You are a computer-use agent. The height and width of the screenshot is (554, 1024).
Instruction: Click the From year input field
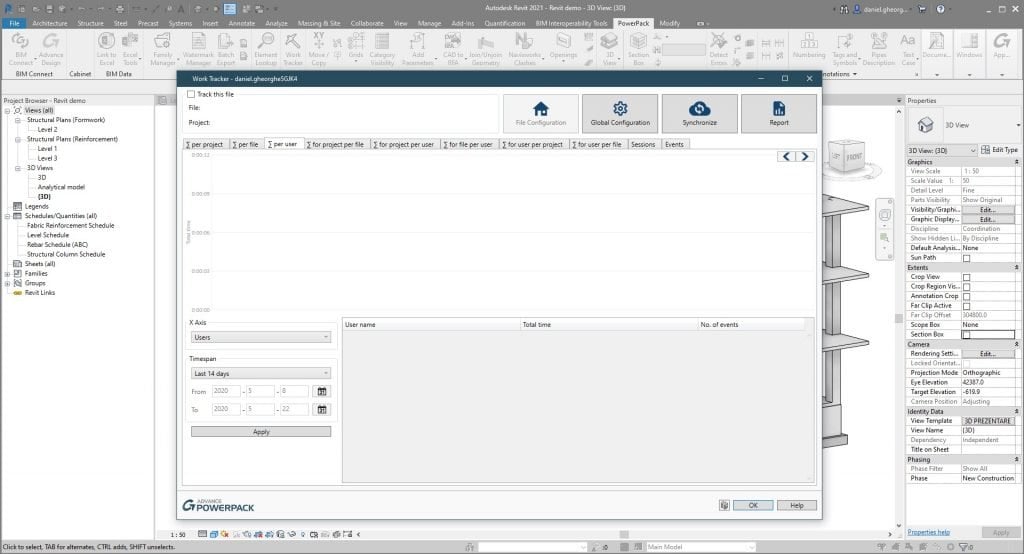click(x=226, y=391)
